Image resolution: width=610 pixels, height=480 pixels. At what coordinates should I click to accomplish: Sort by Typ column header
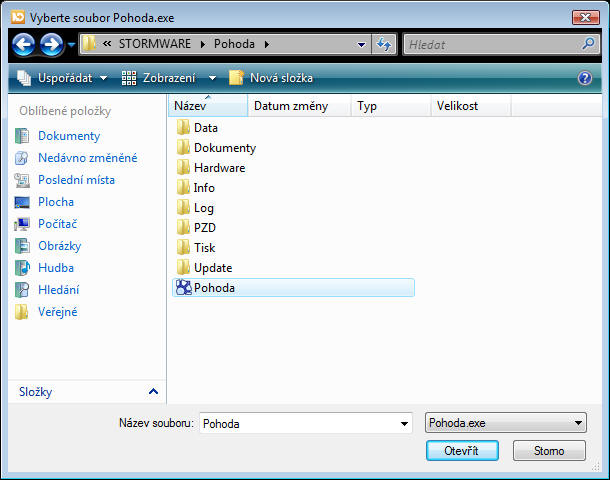pyautogui.click(x=391, y=106)
